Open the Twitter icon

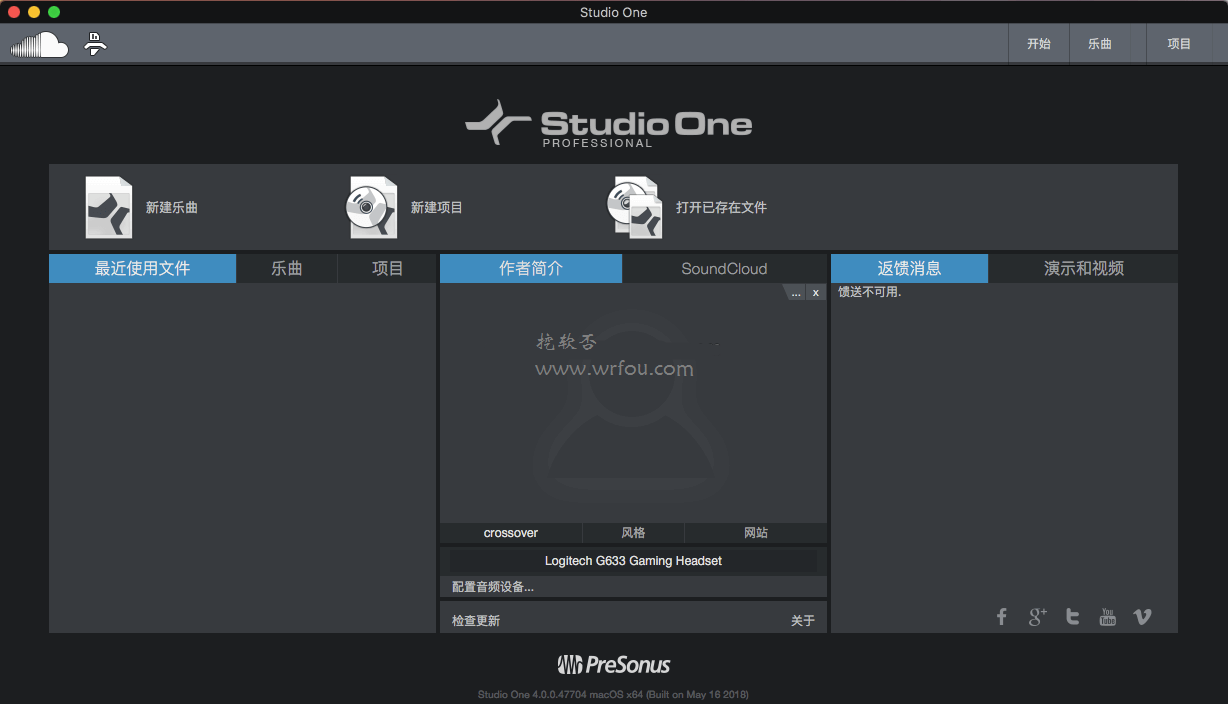point(1073,617)
